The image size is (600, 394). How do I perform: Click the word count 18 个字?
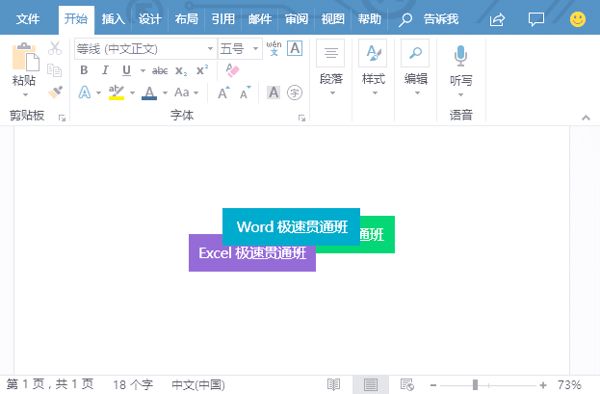(x=133, y=384)
